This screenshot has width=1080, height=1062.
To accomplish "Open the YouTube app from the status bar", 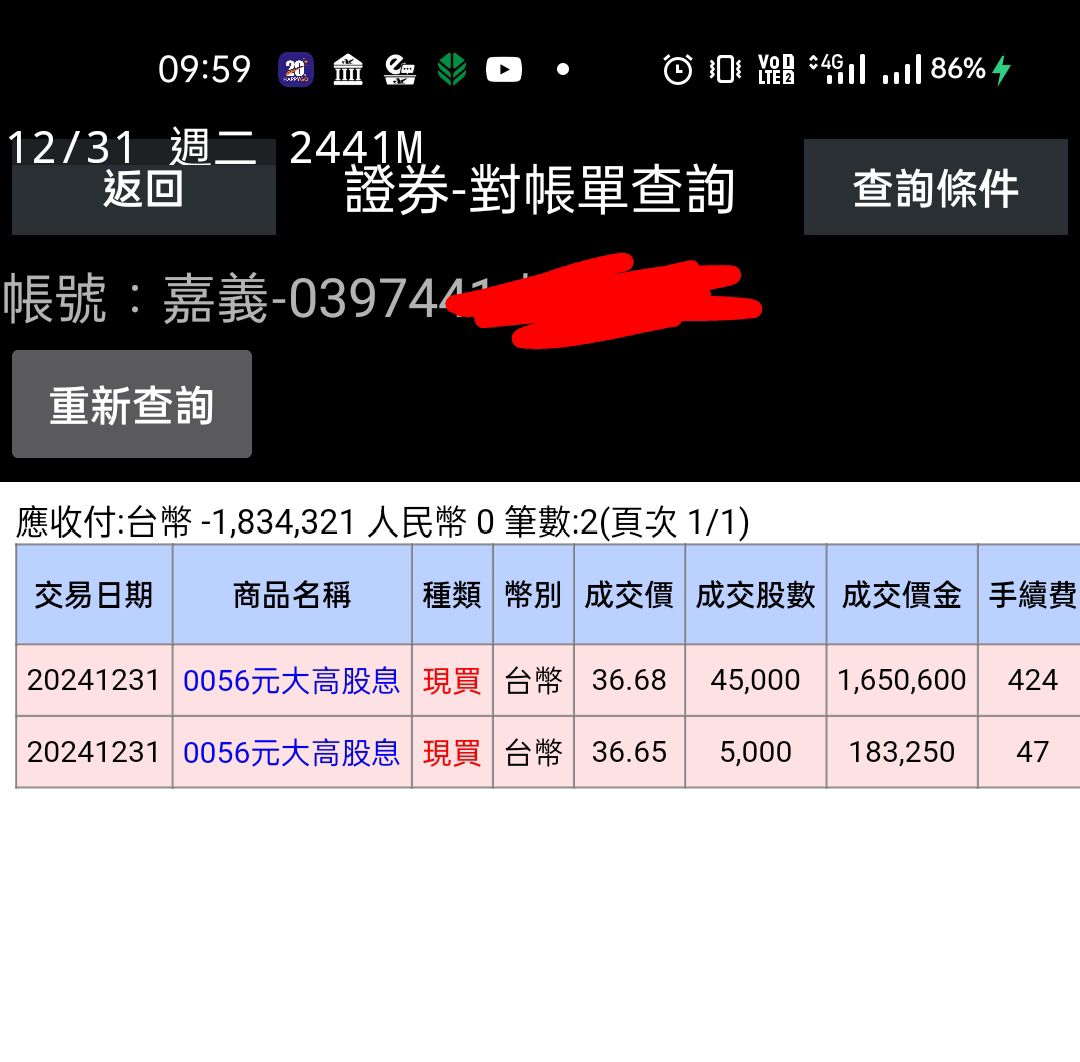I will 504,70.
